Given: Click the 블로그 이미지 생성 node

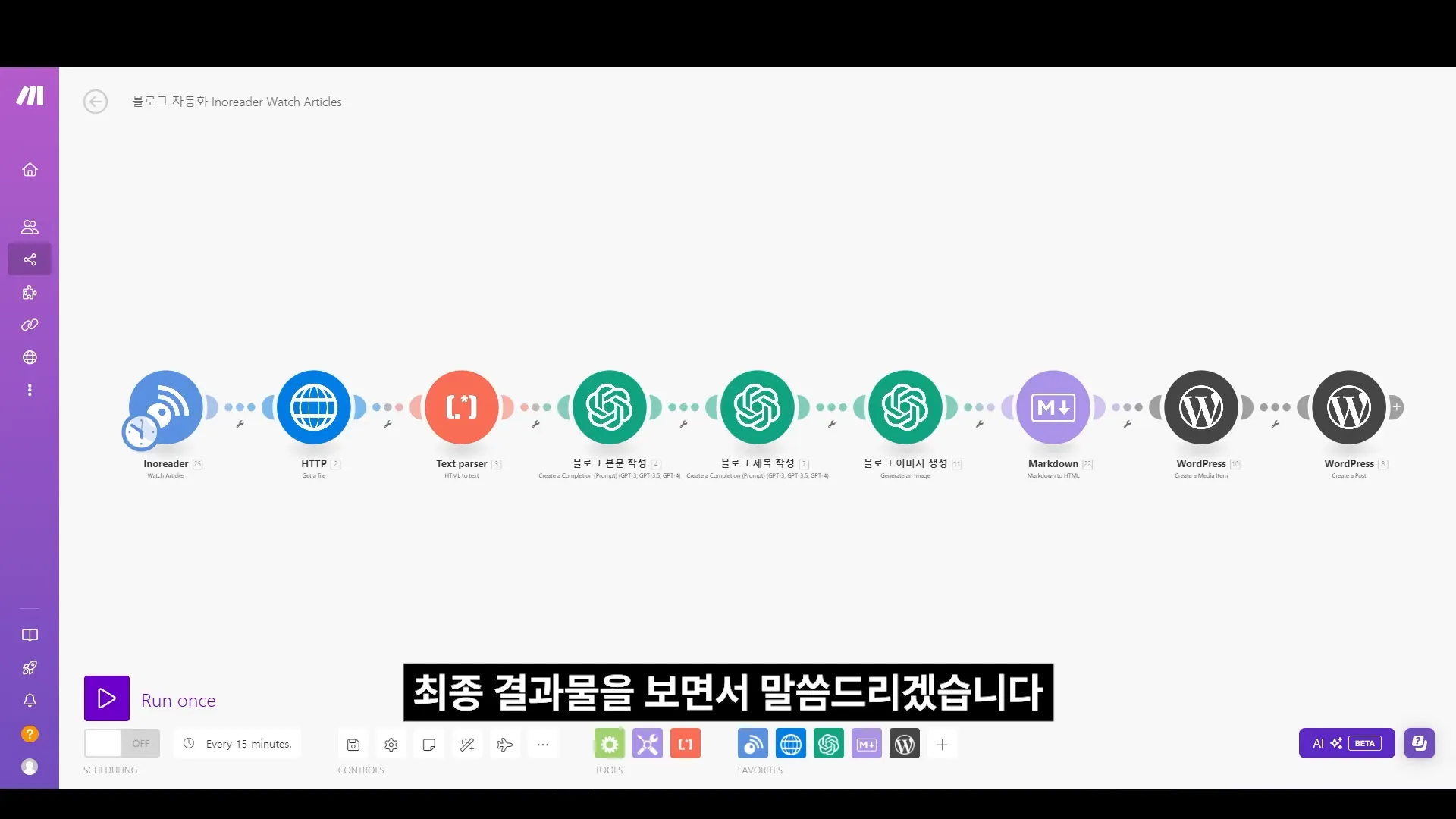Looking at the screenshot, I should pos(906,407).
